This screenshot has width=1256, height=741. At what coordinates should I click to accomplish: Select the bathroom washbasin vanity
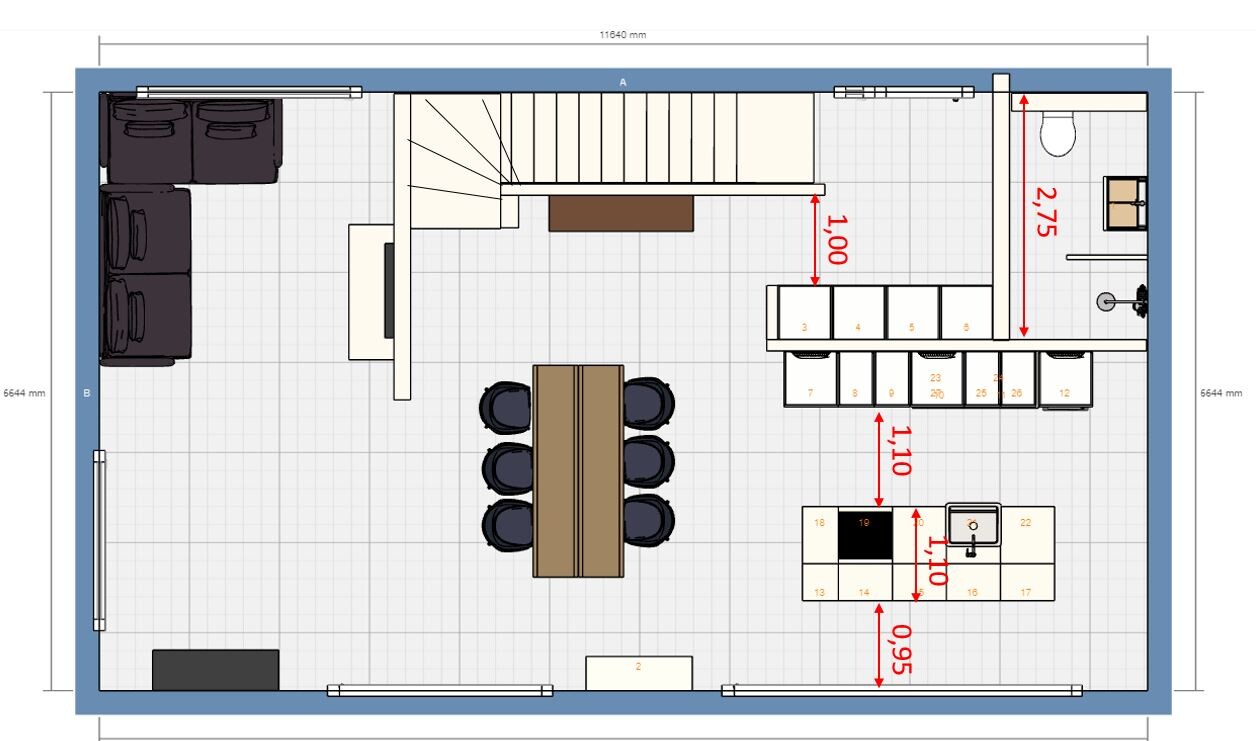[x=1125, y=203]
